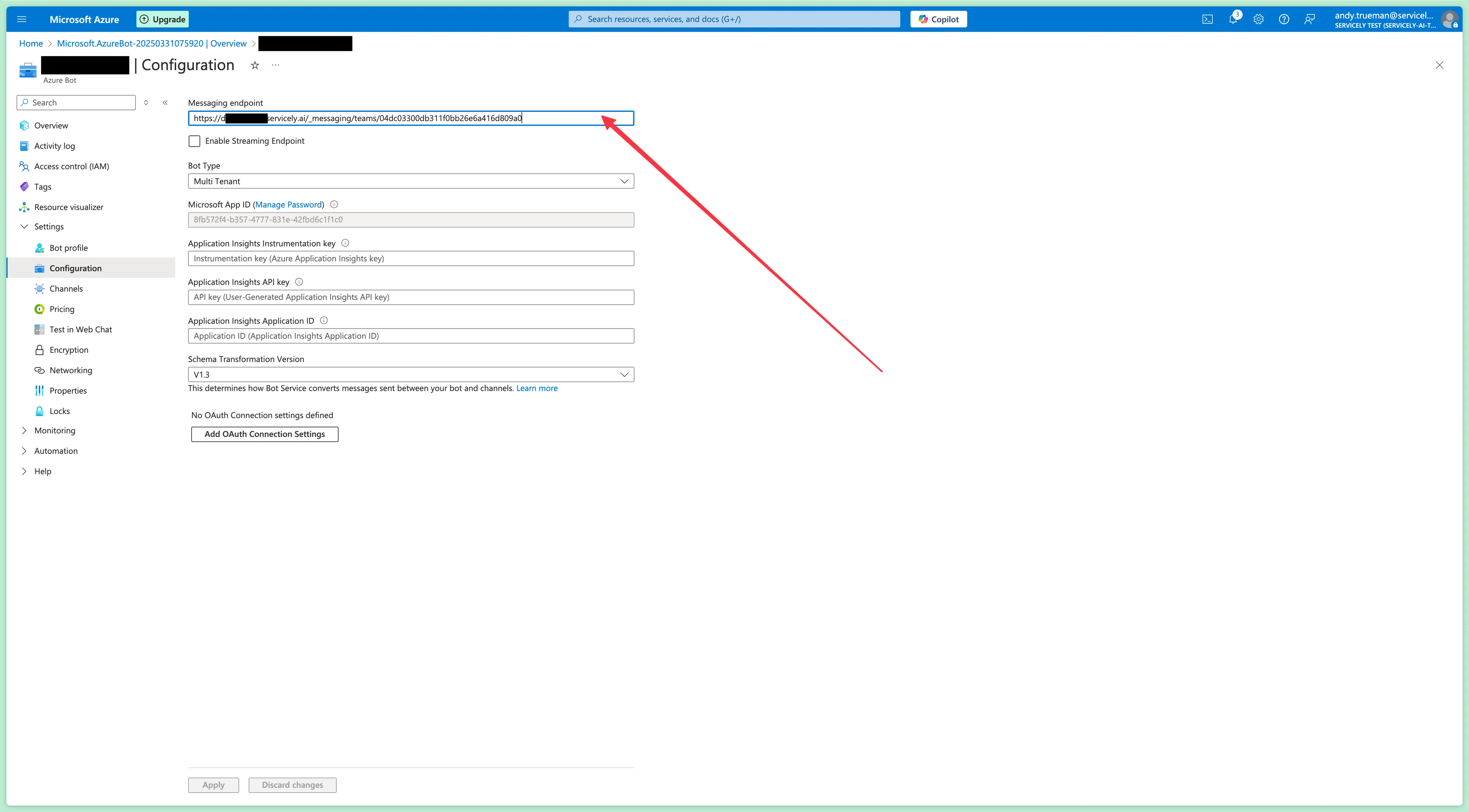Show info for Application Insights Application ID
This screenshot has height=812, width=1469.
[324, 320]
